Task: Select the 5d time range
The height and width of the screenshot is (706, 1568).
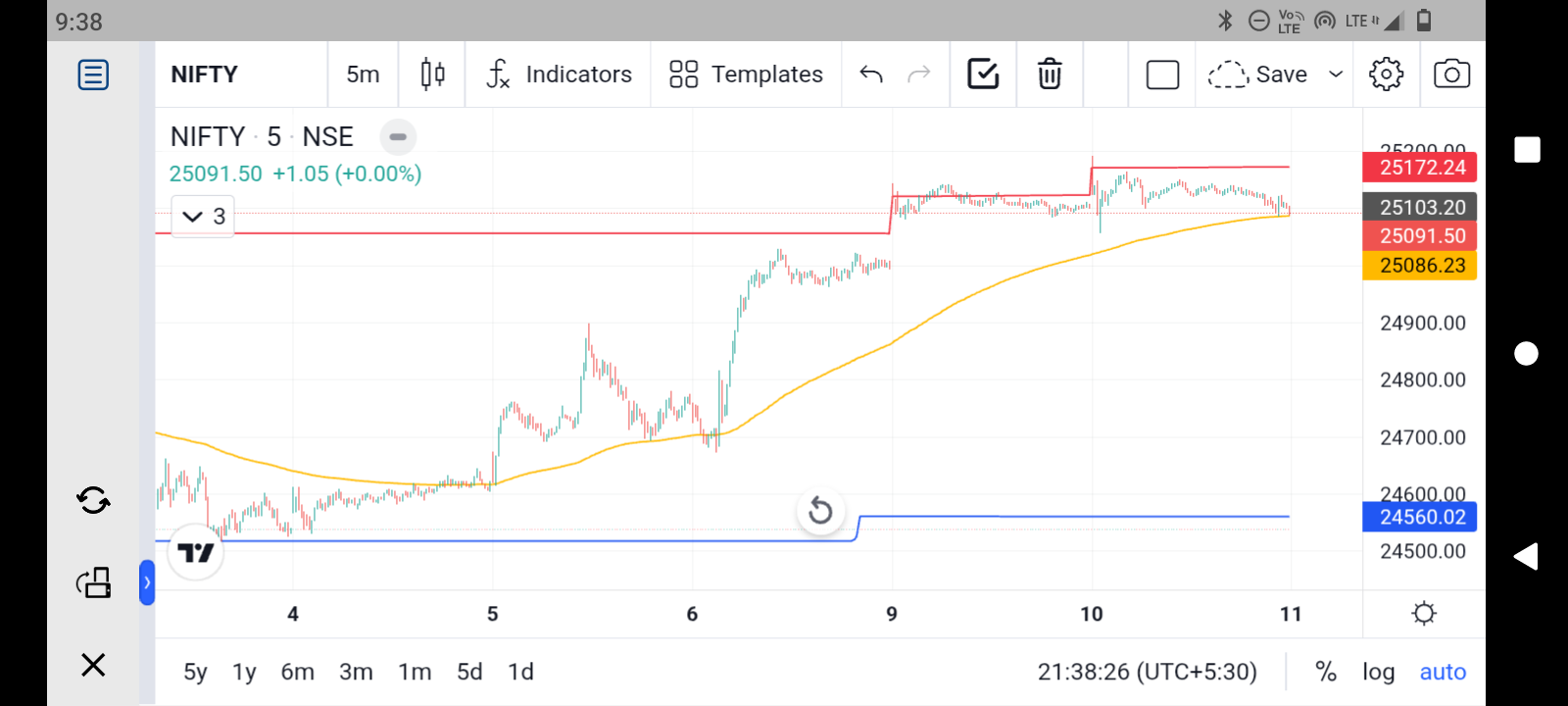Action: [469, 672]
